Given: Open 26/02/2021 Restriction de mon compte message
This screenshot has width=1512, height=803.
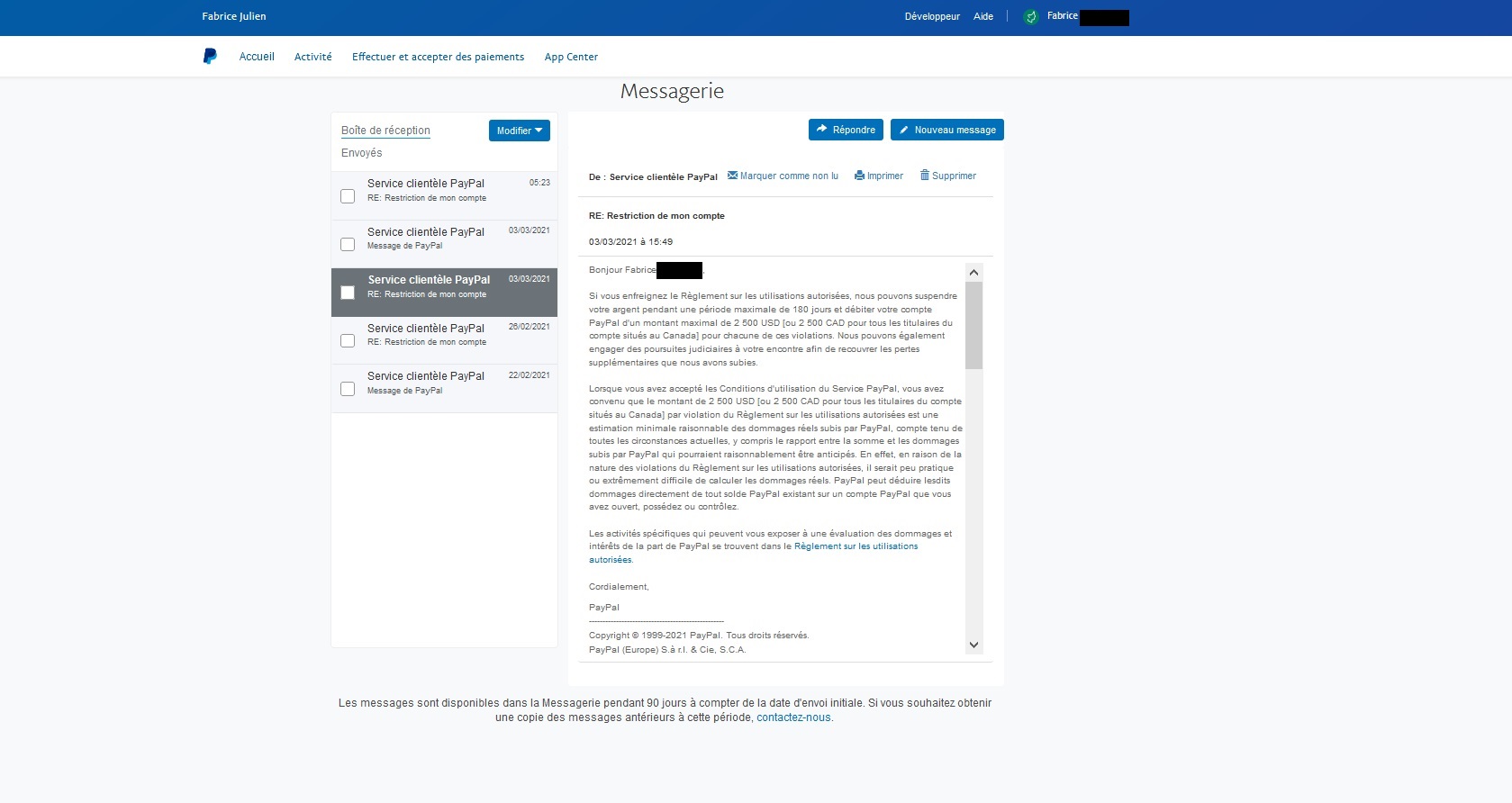Looking at the screenshot, I should 444,340.
